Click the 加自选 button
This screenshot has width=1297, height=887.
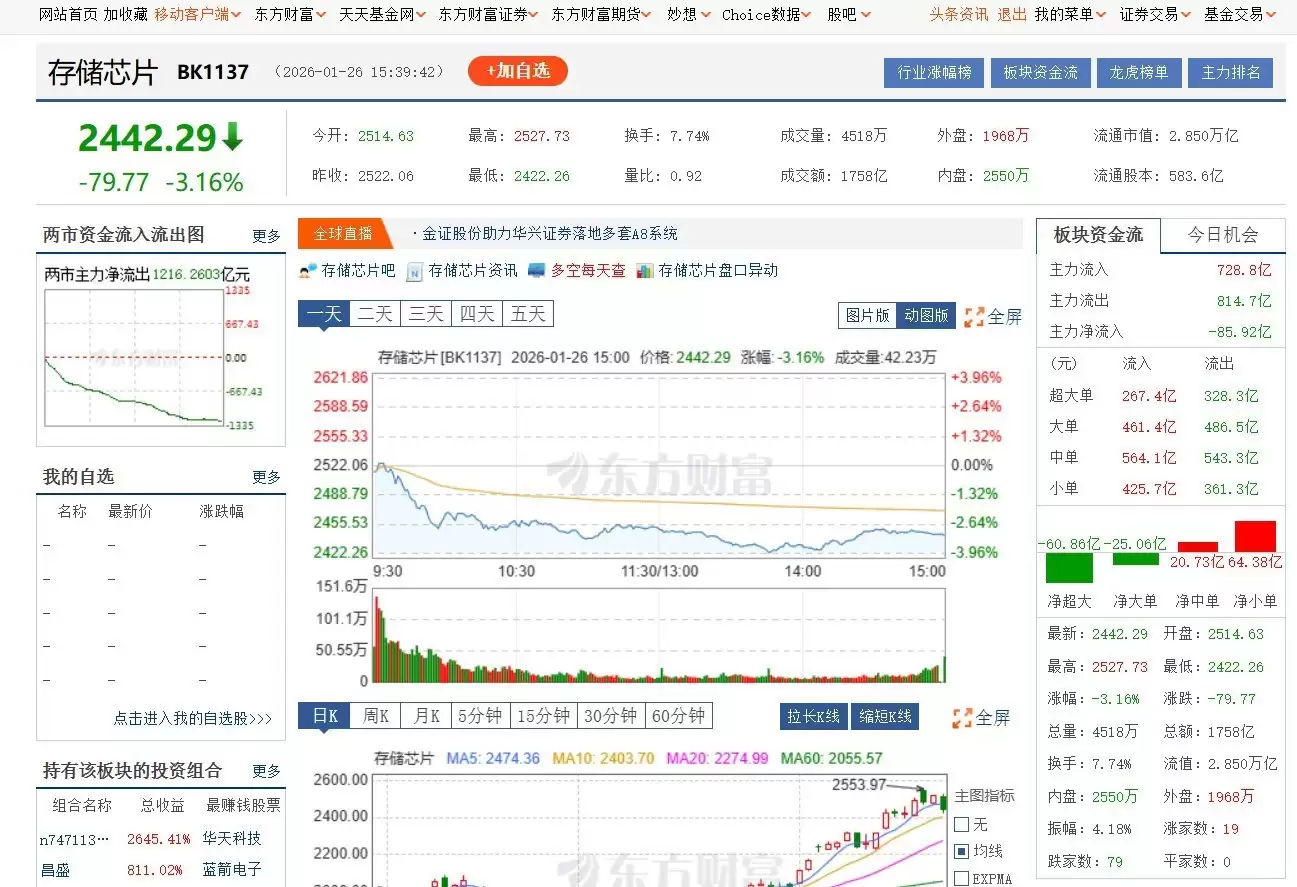click(x=518, y=71)
